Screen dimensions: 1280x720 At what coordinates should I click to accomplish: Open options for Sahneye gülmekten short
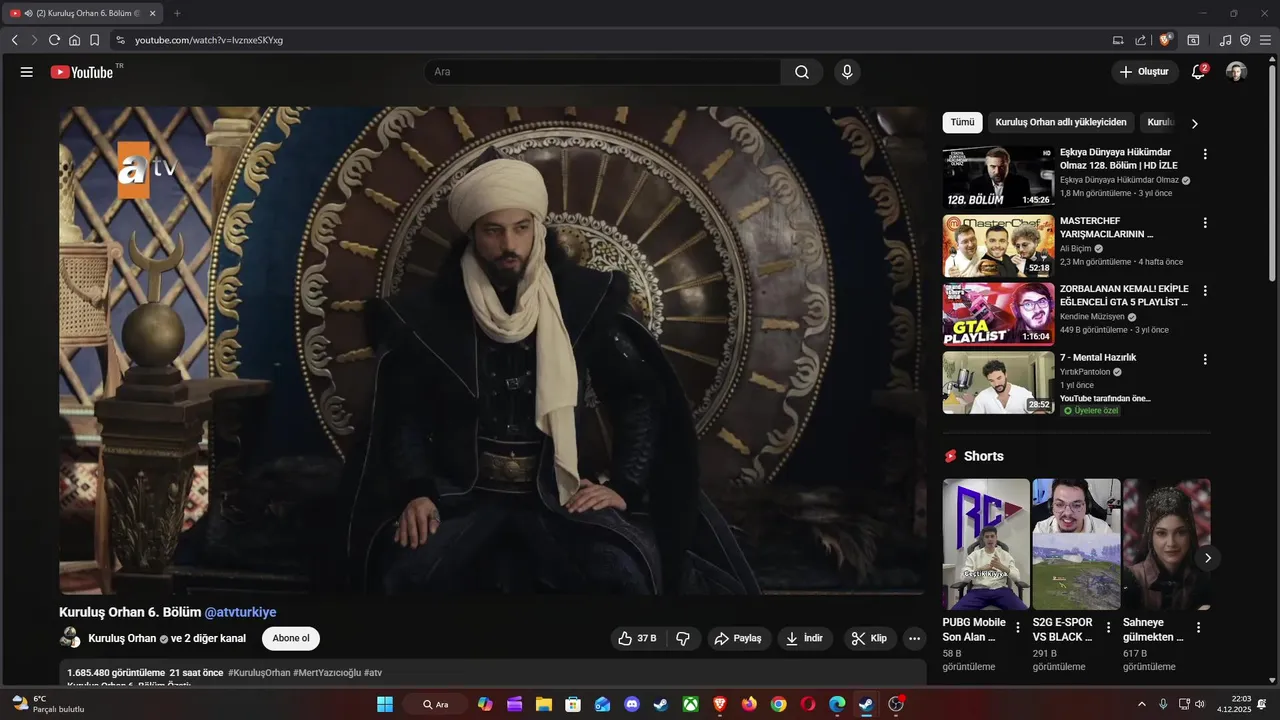[x=1198, y=628]
